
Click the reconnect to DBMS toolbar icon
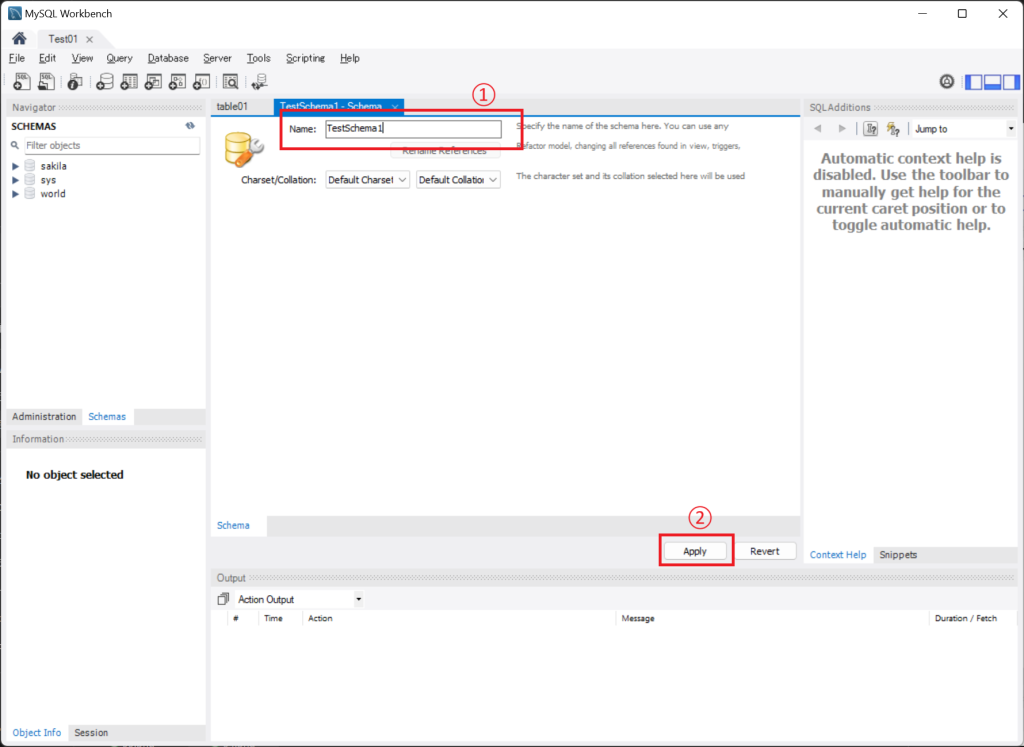259,82
